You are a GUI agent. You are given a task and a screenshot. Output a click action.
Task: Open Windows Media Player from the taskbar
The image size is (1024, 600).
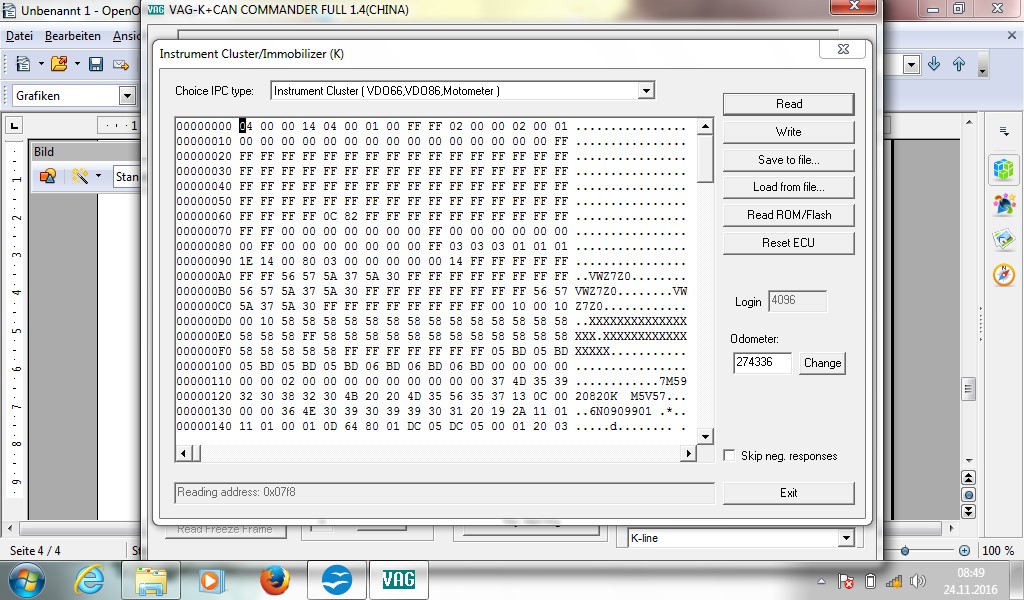click(212, 580)
